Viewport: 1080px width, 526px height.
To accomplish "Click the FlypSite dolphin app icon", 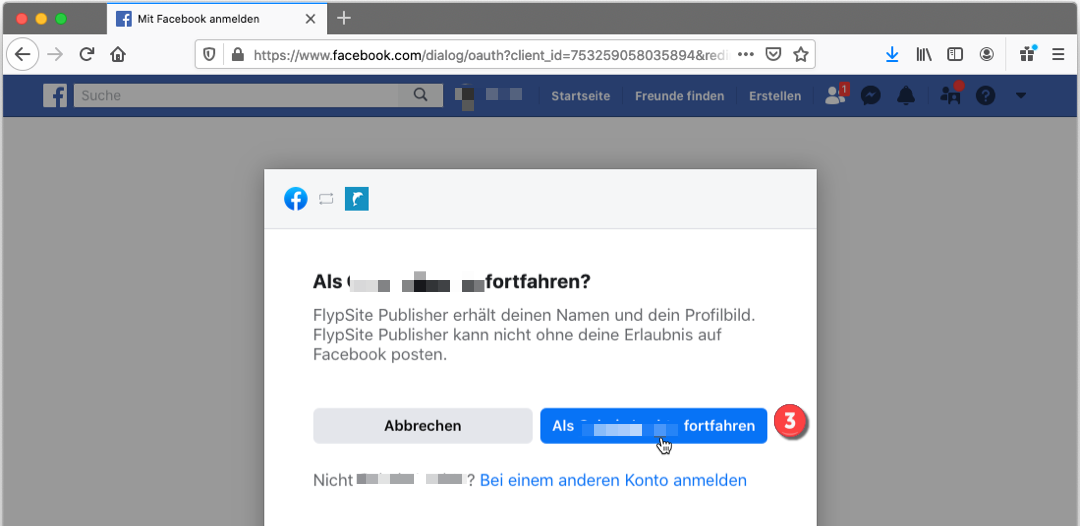I will [x=357, y=200].
